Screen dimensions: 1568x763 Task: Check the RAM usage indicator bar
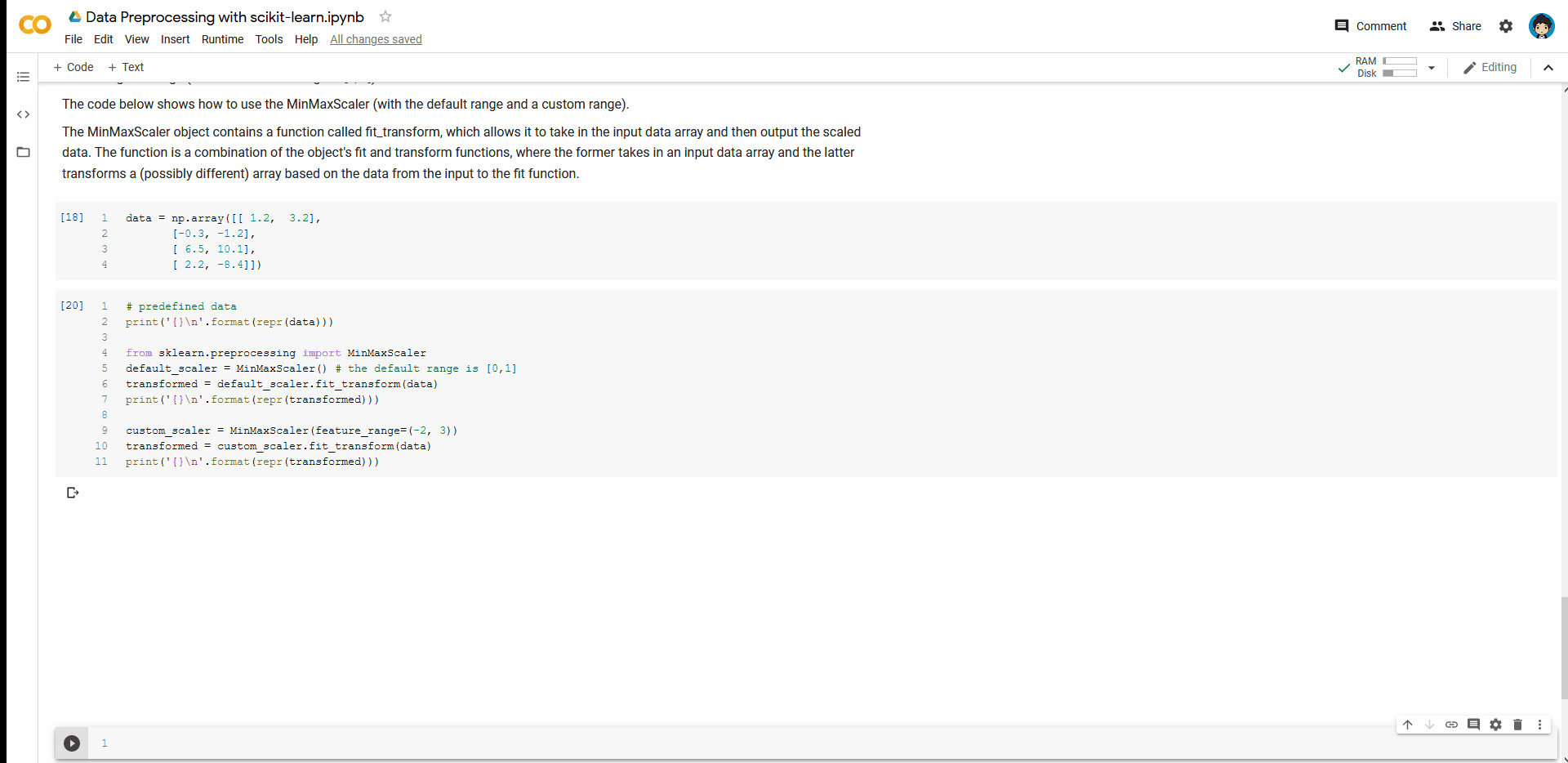click(x=1400, y=61)
